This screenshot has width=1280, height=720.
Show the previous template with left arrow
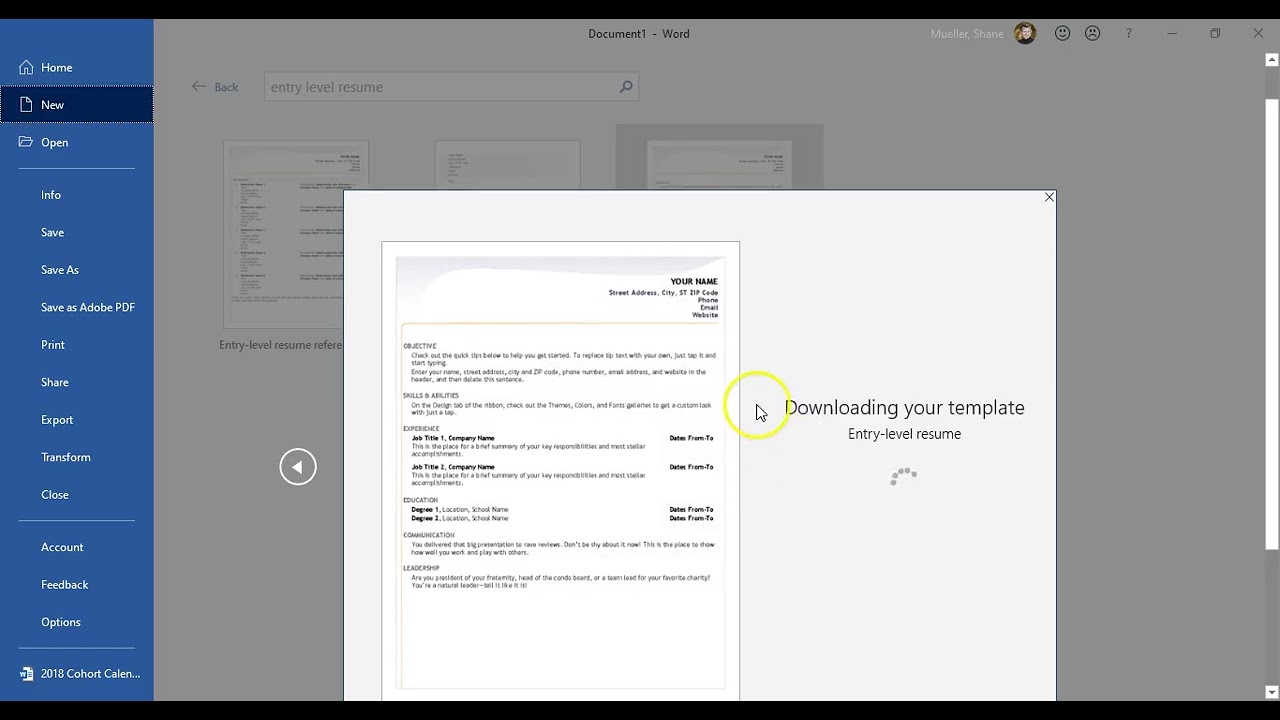click(x=298, y=467)
